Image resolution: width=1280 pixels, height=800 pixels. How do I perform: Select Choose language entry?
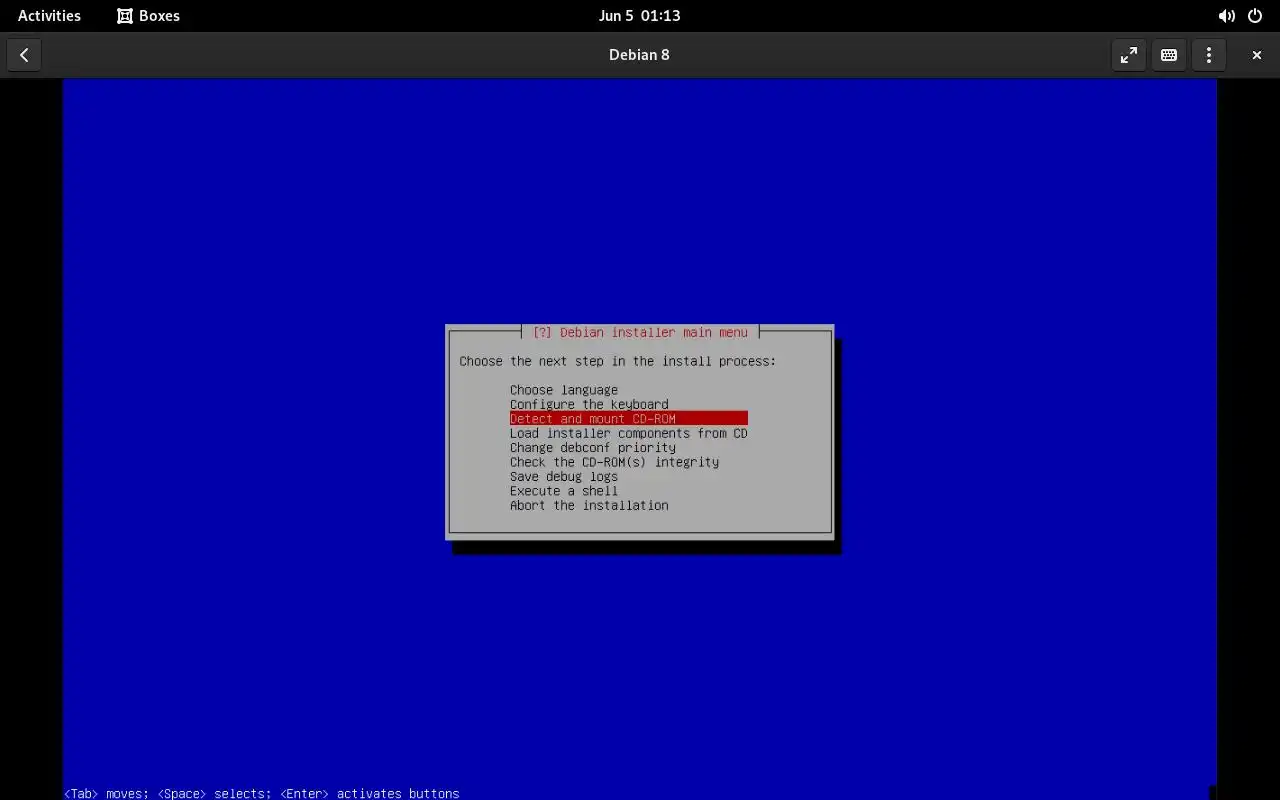(564, 390)
